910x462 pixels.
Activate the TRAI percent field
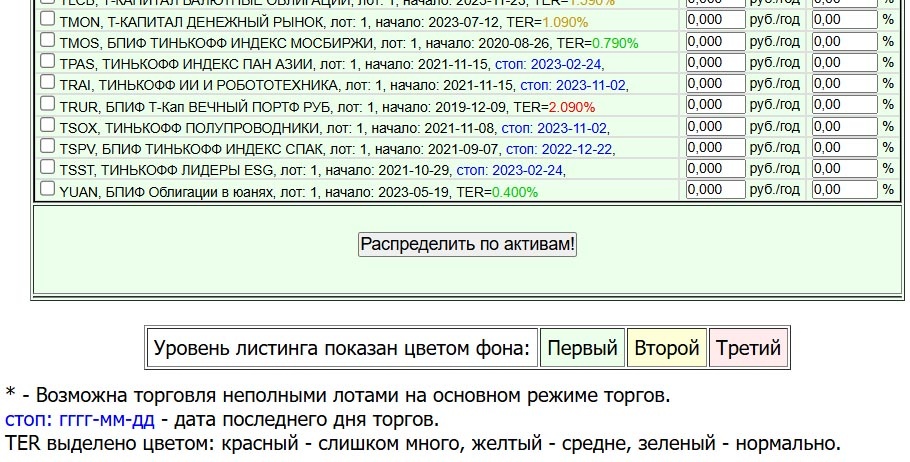(x=844, y=84)
